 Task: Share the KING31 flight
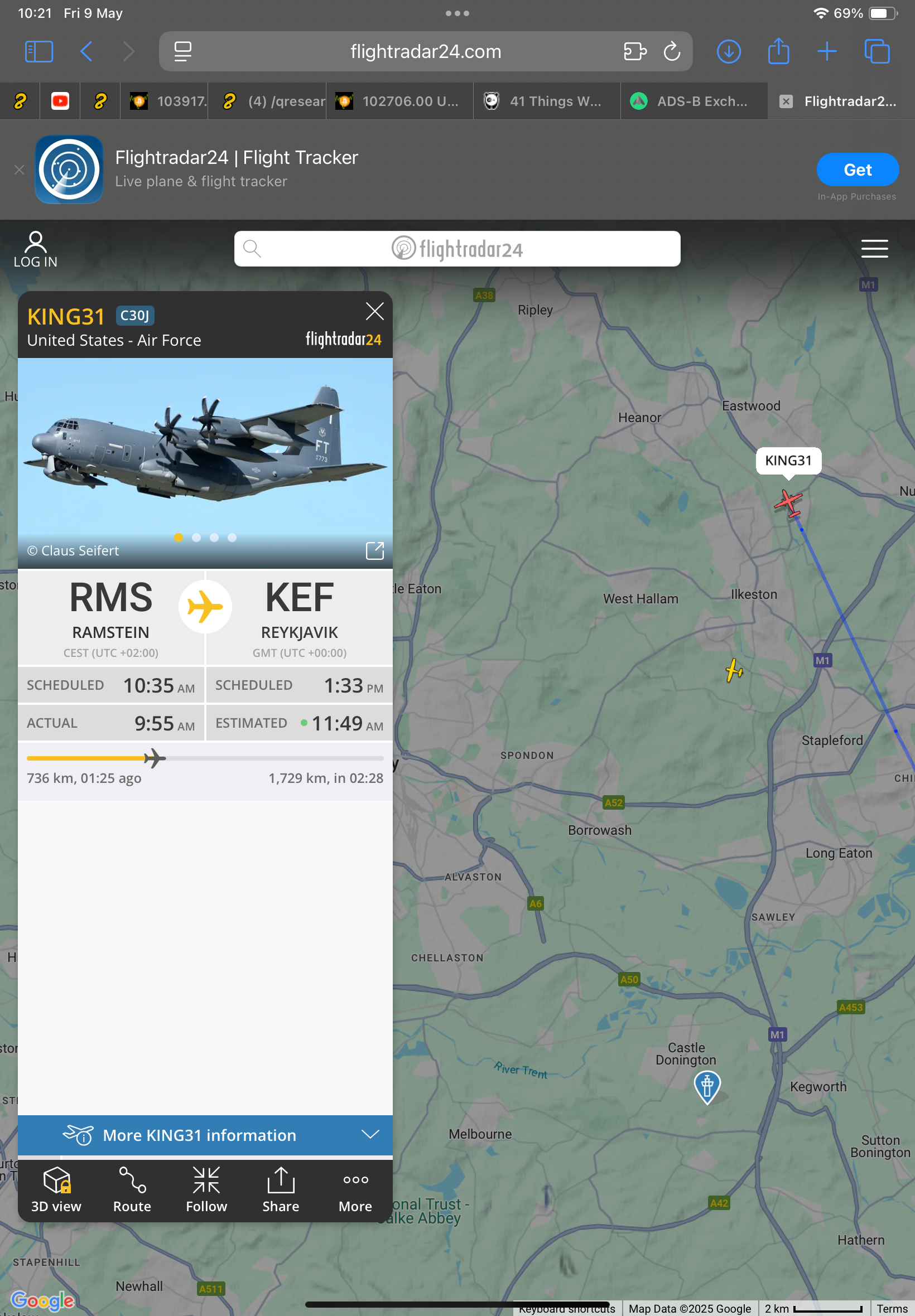pyautogui.click(x=281, y=1191)
